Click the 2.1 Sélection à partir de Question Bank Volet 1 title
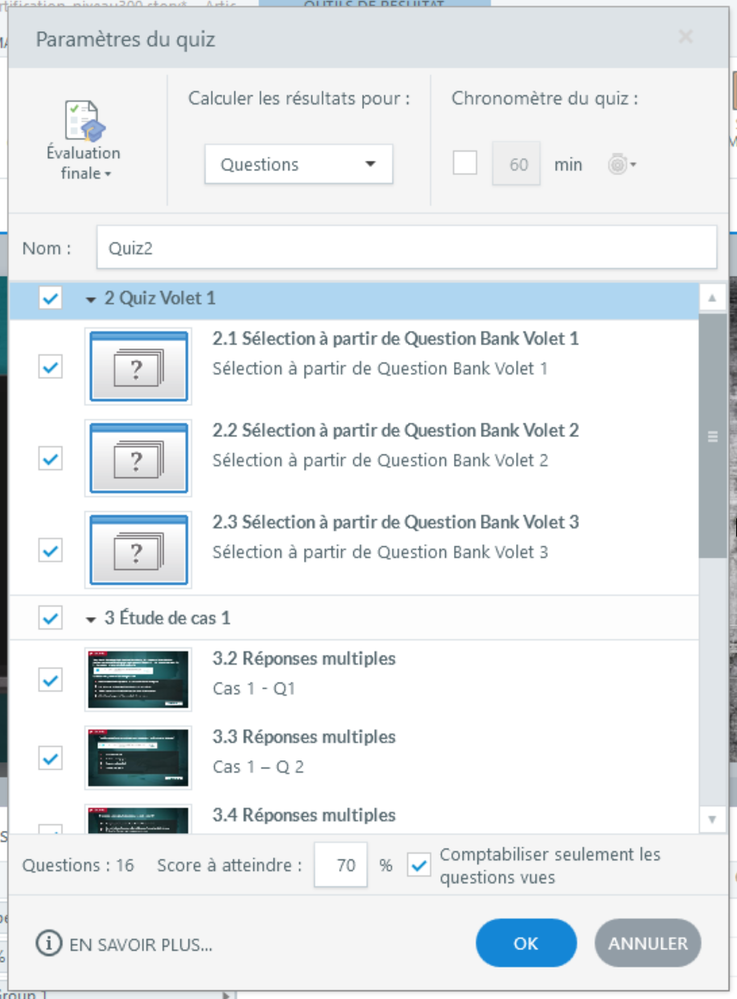Viewport: 737px width, 999px height. point(396,338)
